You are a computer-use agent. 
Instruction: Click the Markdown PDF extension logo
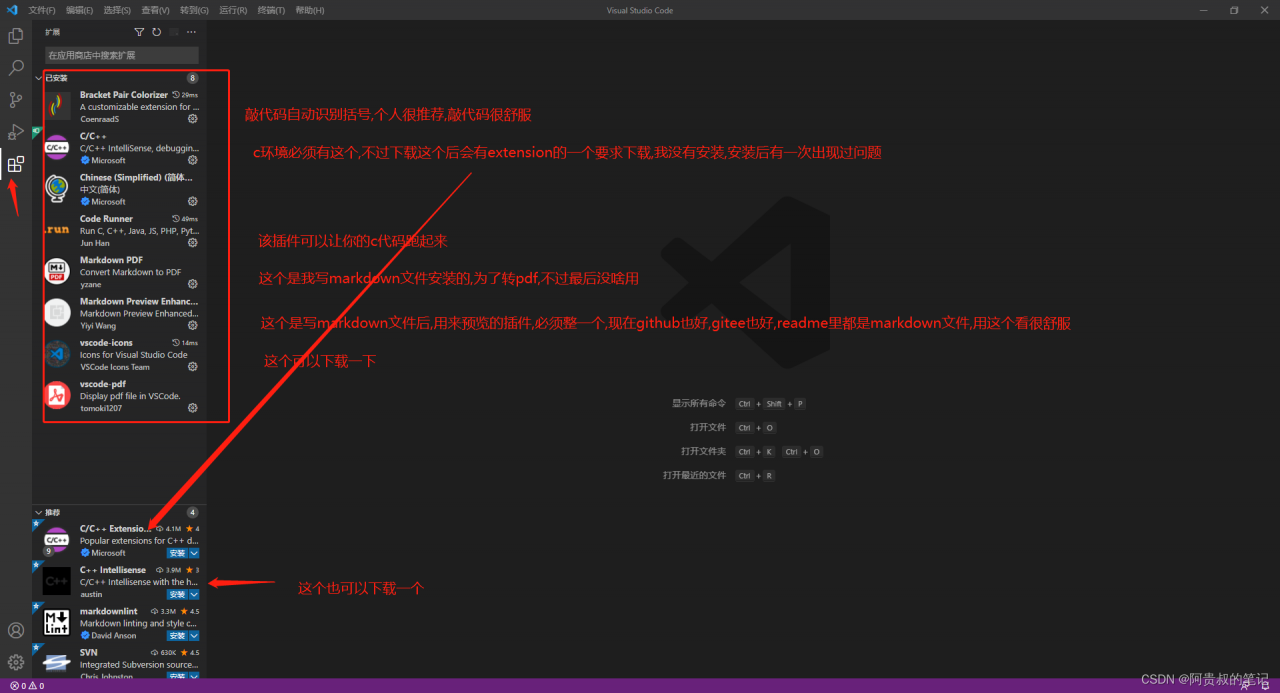pyautogui.click(x=58, y=271)
